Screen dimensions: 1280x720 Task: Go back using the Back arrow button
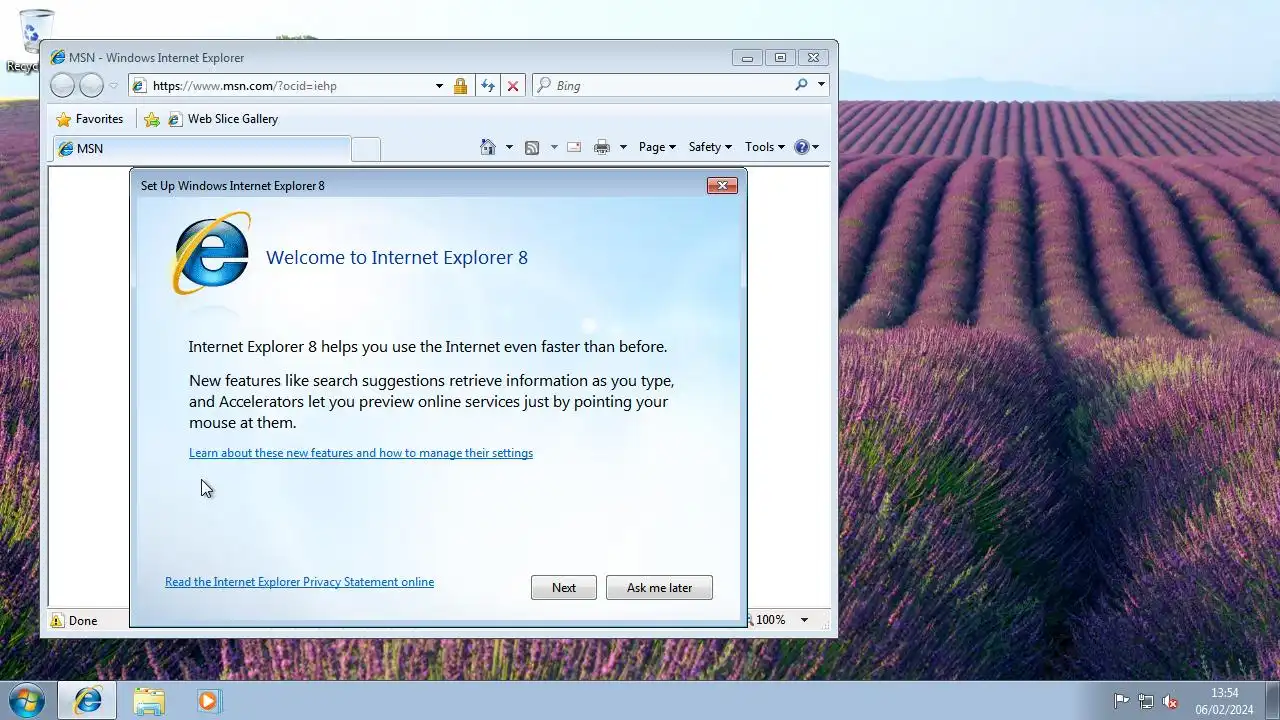pyautogui.click(x=62, y=86)
